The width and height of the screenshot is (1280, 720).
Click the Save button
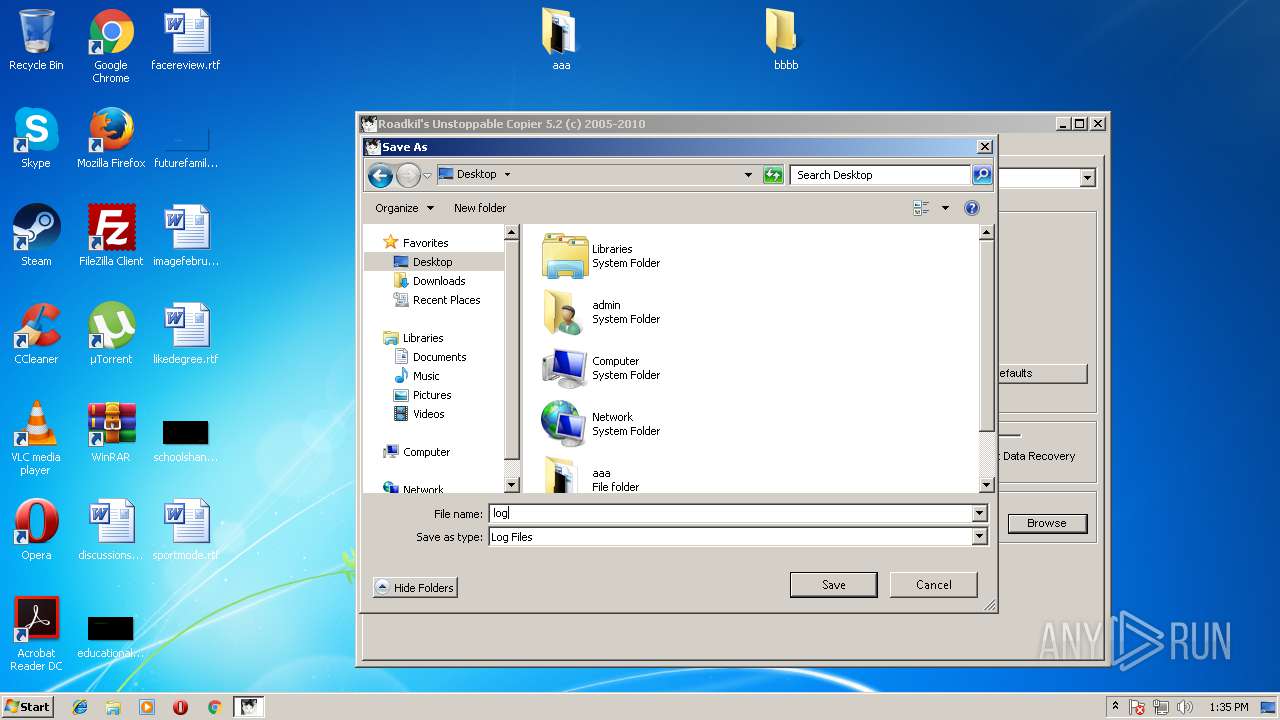[x=834, y=585]
